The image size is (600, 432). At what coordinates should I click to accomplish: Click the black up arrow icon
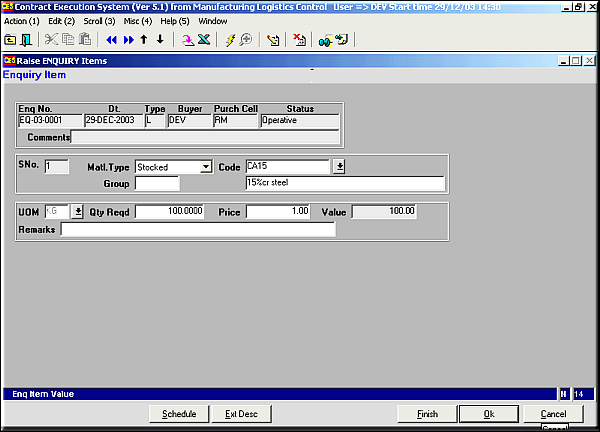coord(144,40)
